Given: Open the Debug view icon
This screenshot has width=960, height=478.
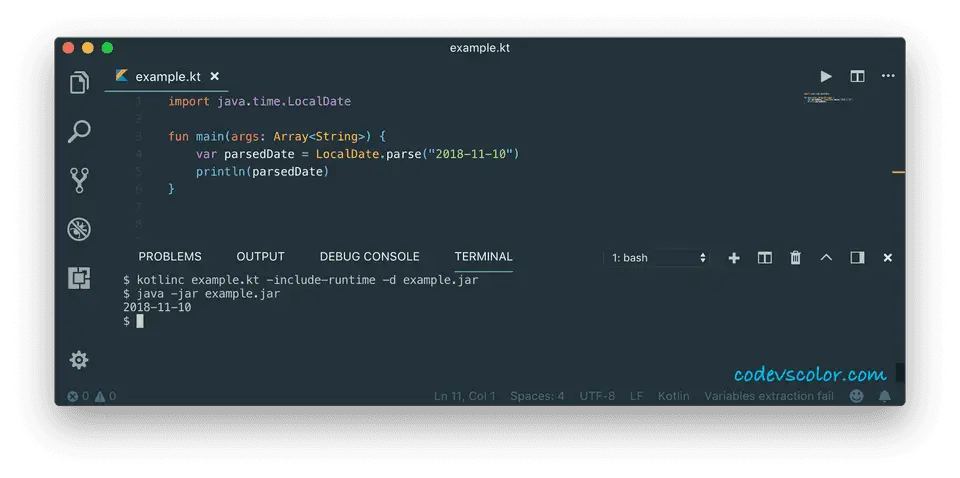Looking at the screenshot, I should coord(79,230).
